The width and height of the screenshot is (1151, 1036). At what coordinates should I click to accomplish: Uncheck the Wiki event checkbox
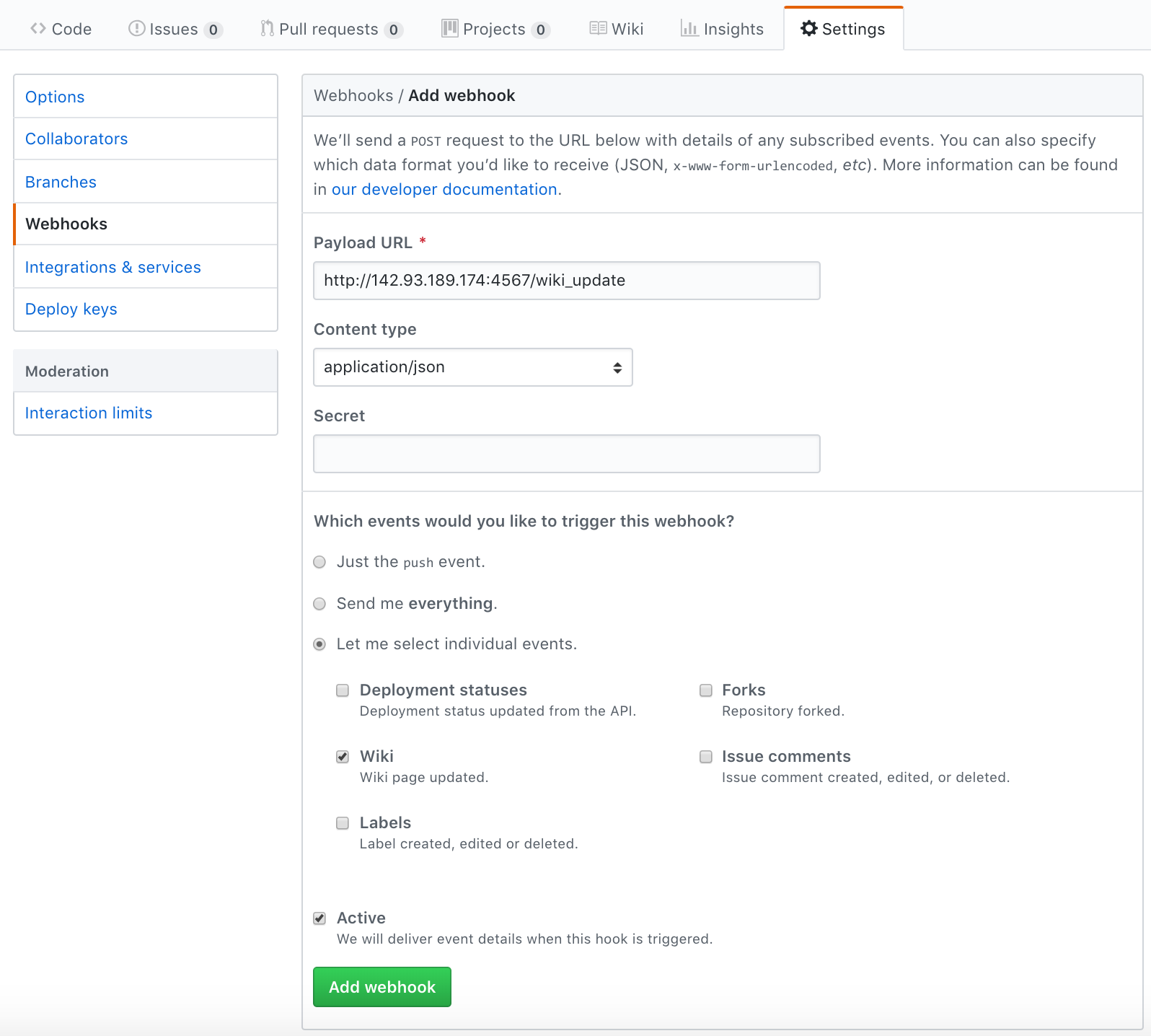click(x=343, y=757)
